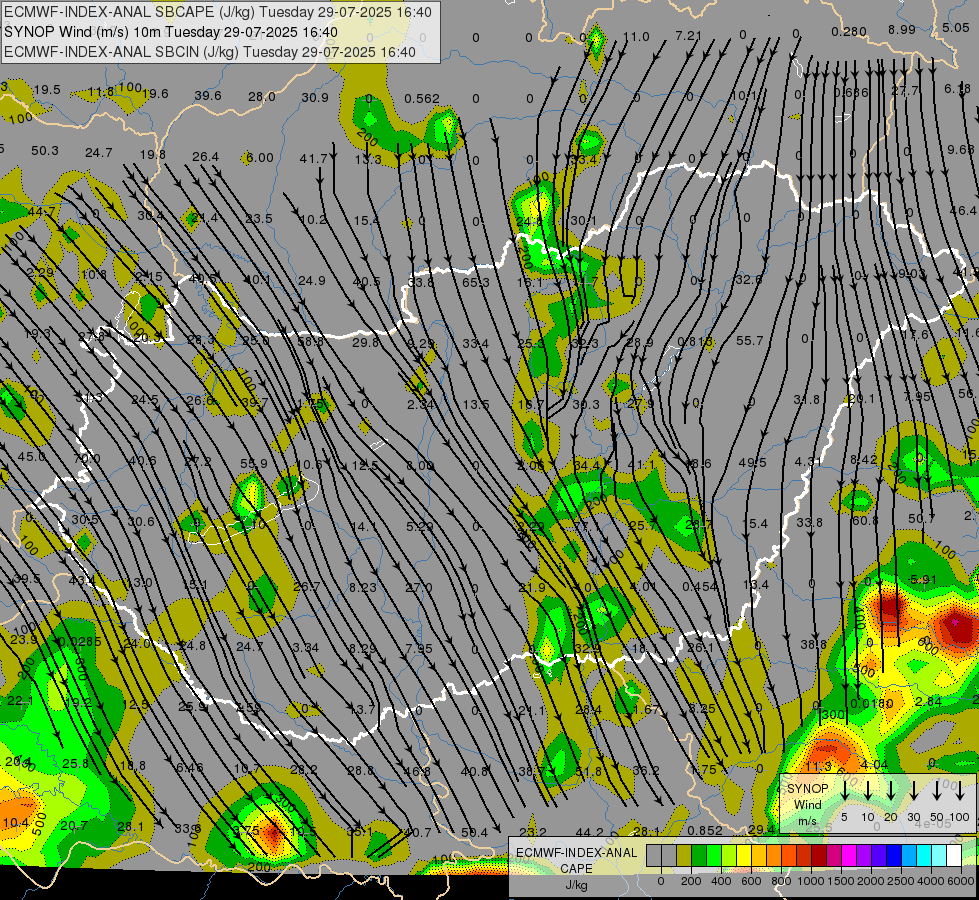Click the map value 4.59
Image resolution: width=979 pixels, height=900 pixels.
point(248,708)
